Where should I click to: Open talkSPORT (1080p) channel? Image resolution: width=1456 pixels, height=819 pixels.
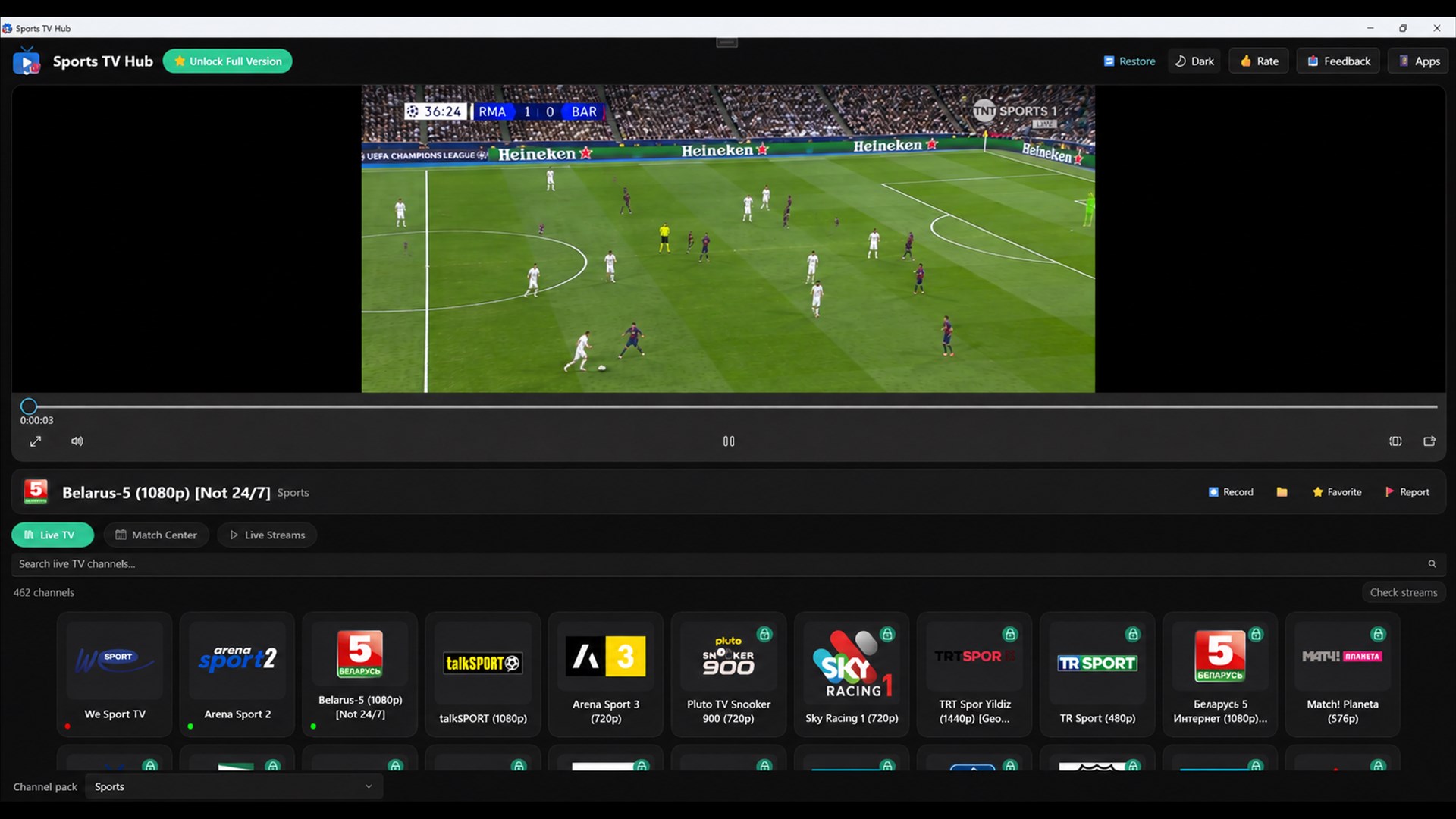point(483,674)
